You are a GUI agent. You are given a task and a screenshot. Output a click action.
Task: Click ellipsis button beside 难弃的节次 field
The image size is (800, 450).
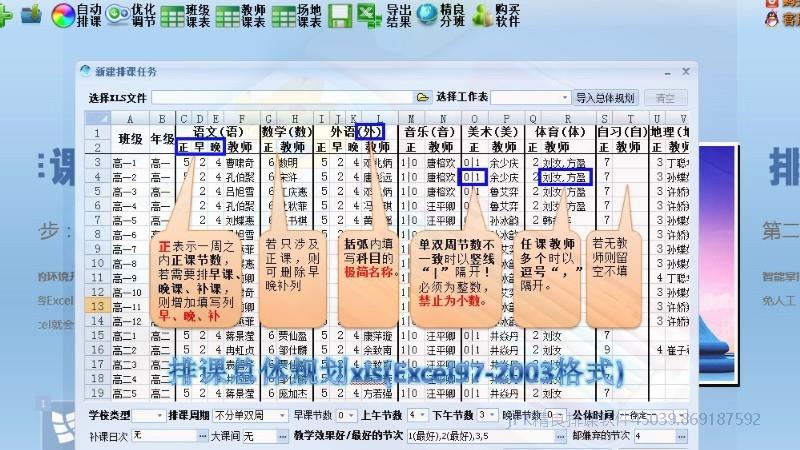[x=682, y=436]
